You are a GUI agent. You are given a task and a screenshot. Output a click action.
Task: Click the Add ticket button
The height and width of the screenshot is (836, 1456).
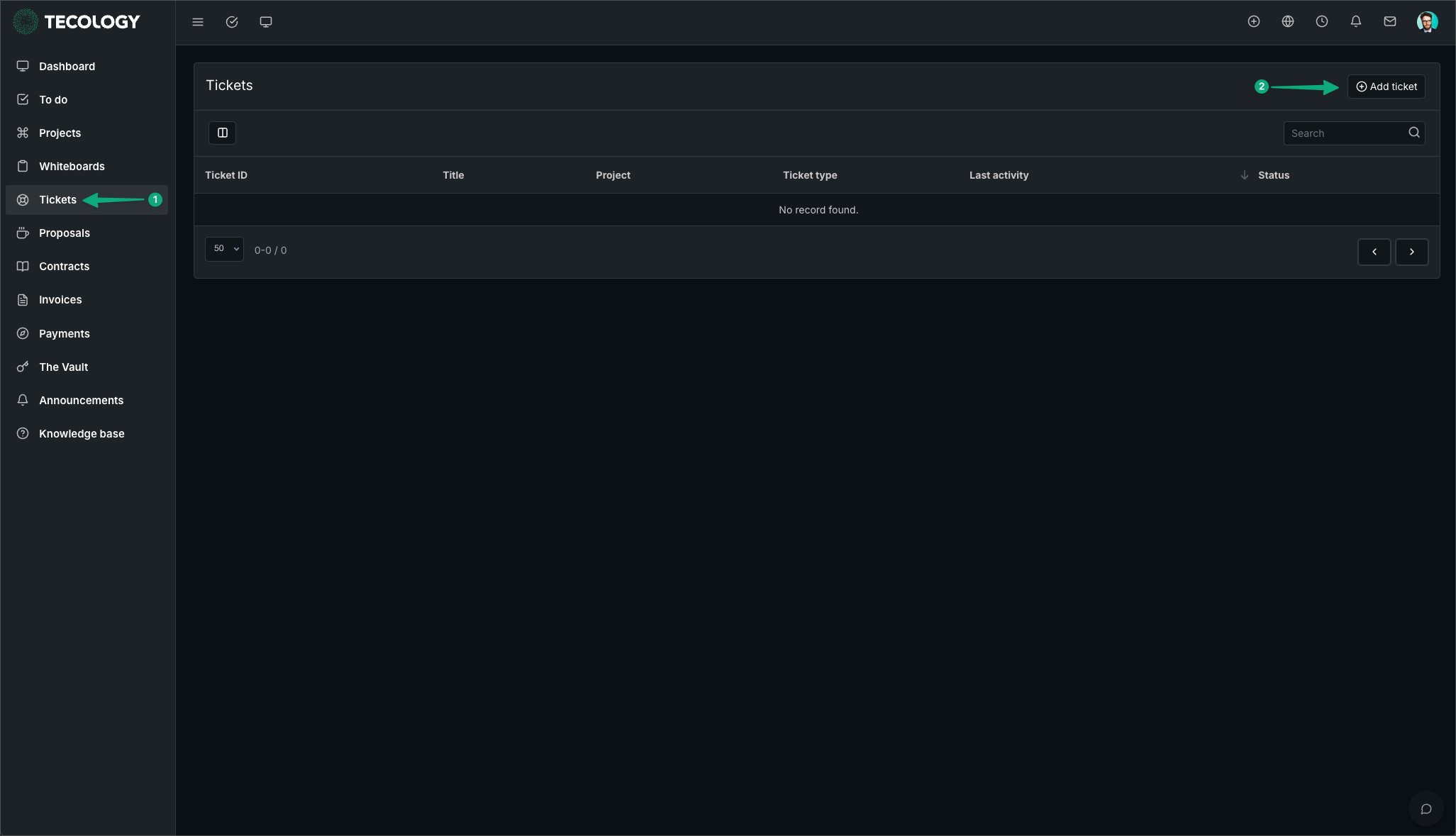click(1386, 87)
